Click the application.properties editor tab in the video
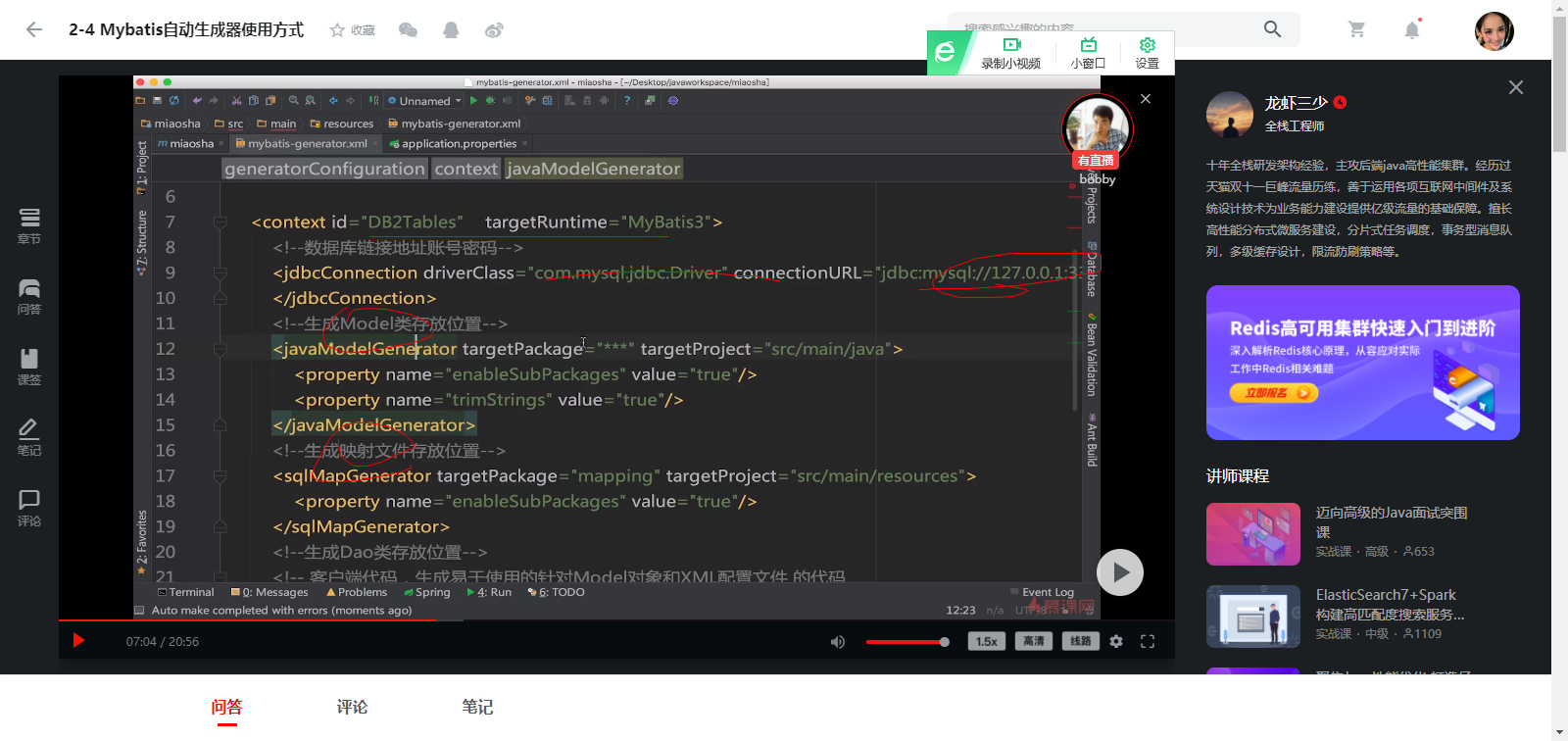The height and width of the screenshot is (741, 1568). pyautogui.click(x=459, y=143)
